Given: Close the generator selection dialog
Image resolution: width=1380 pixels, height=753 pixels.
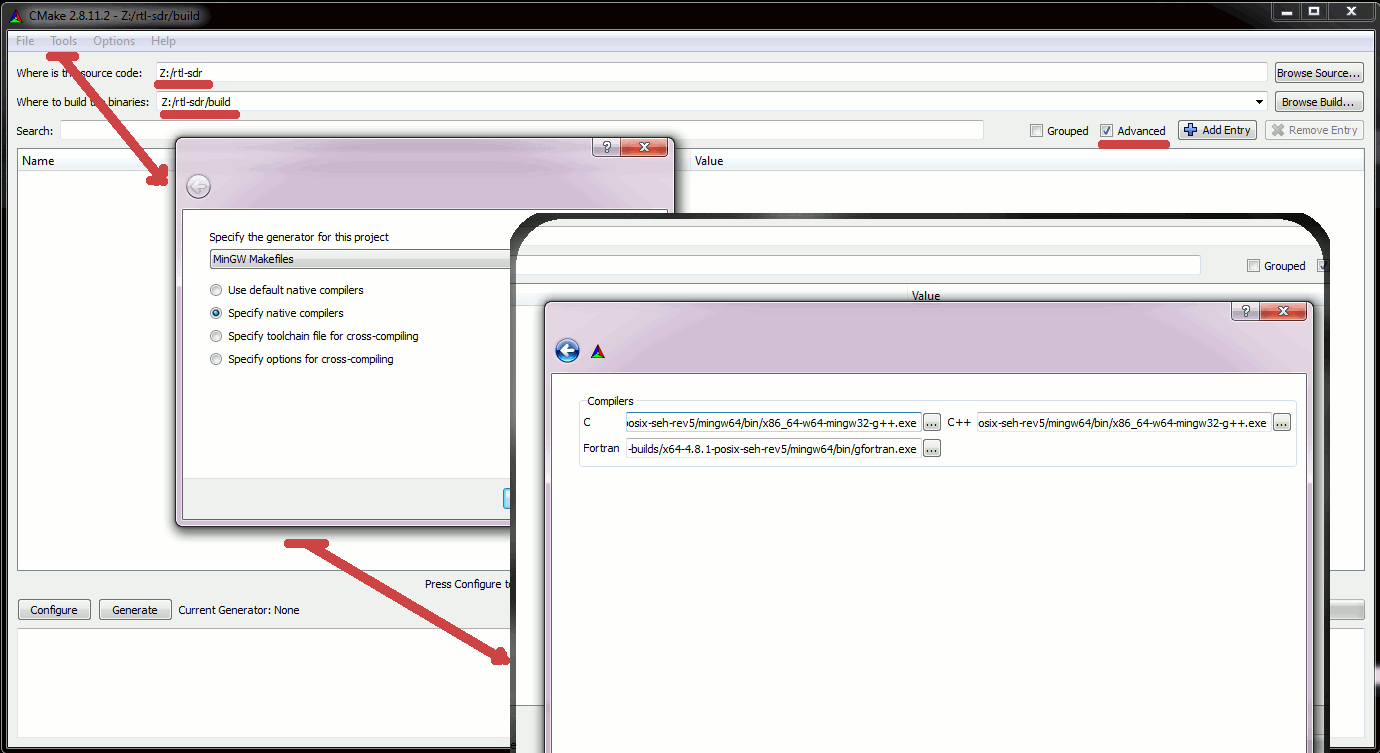Looking at the screenshot, I should tap(644, 147).
